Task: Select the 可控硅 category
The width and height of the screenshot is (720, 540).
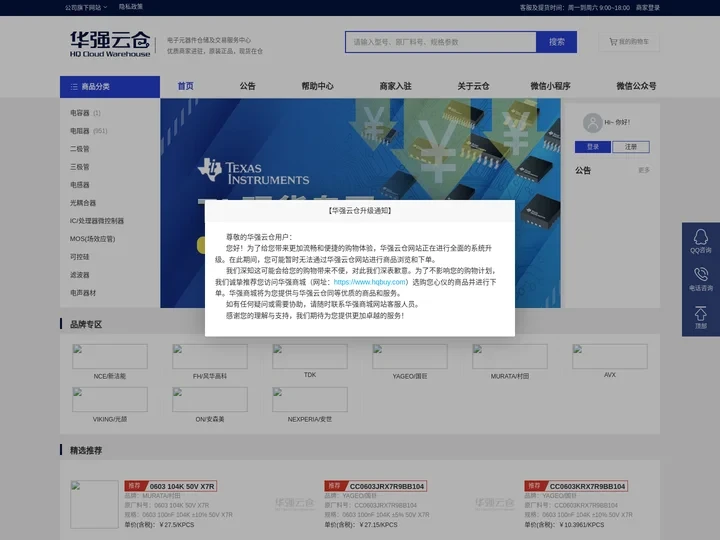Action: tap(79, 257)
